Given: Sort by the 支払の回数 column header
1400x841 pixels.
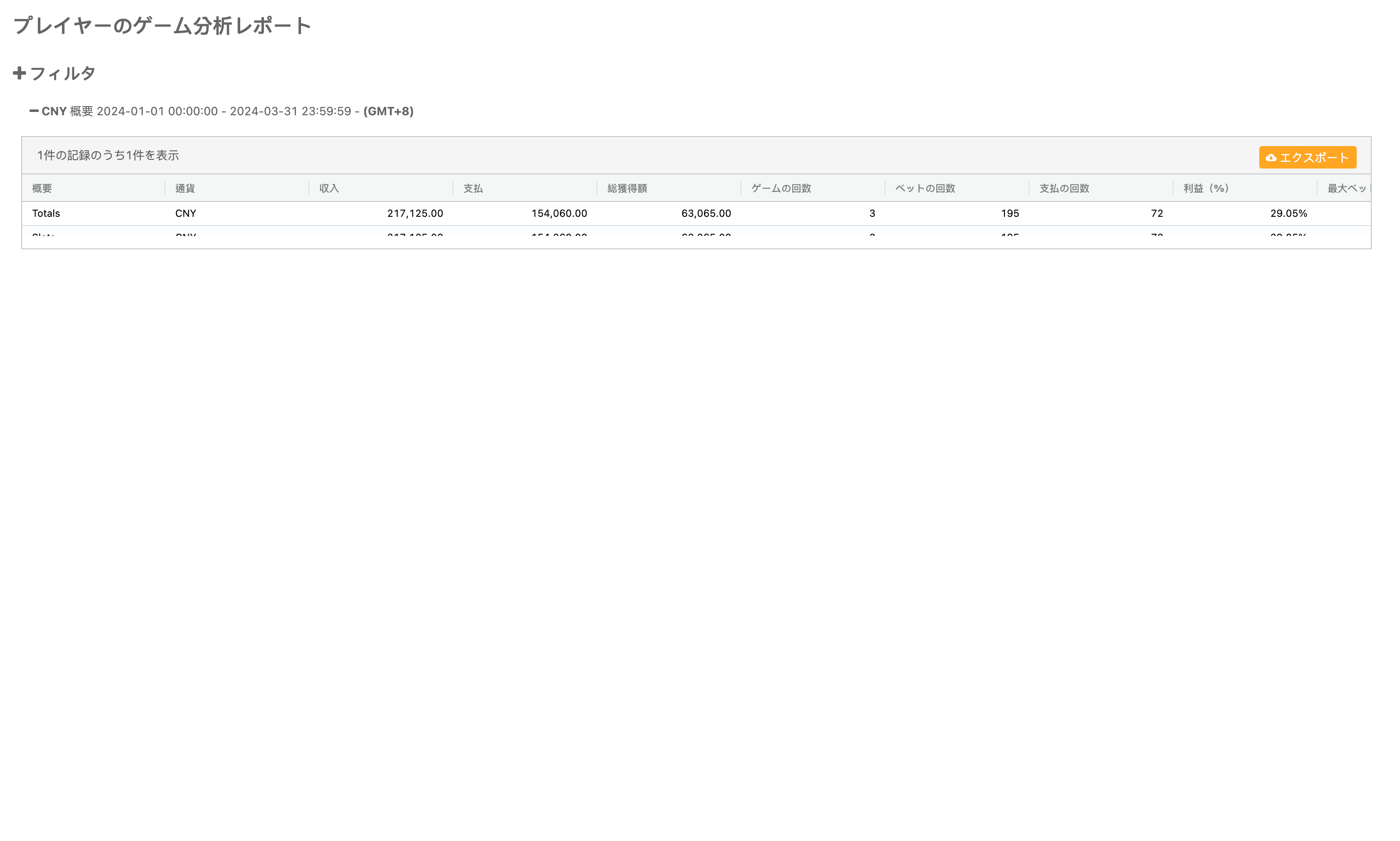Looking at the screenshot, I should pos(1064,188).
